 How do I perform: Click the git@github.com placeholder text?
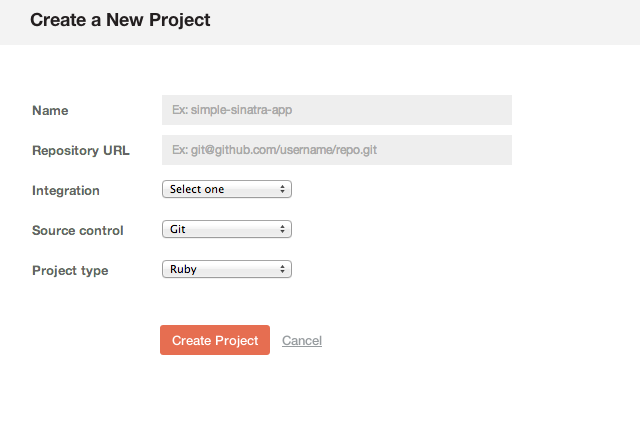click(x=275, y=150)
